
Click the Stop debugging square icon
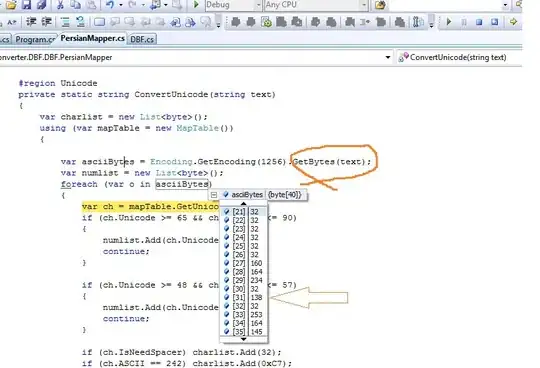pos(479,22)
